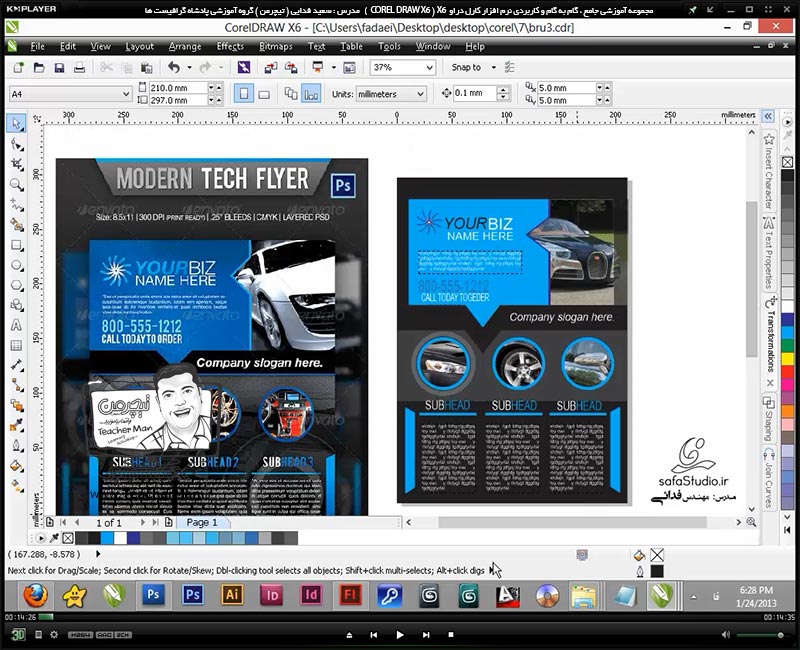Screen dimensions: 800x650
Task: Click the horizontal canvas scrollbar
Action: pos(572,522)
